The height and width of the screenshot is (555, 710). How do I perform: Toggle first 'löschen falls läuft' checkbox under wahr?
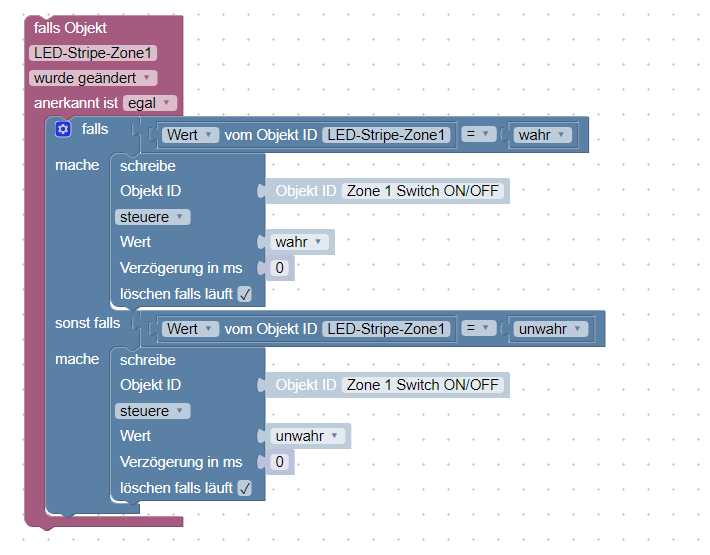pos(245,294)
